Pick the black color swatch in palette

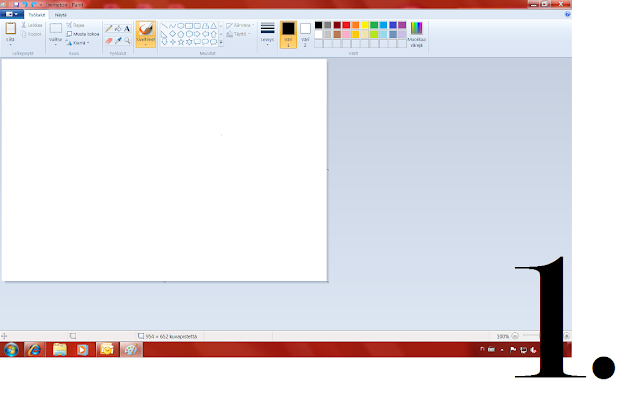pyautogui.click(x=318, y=25)
